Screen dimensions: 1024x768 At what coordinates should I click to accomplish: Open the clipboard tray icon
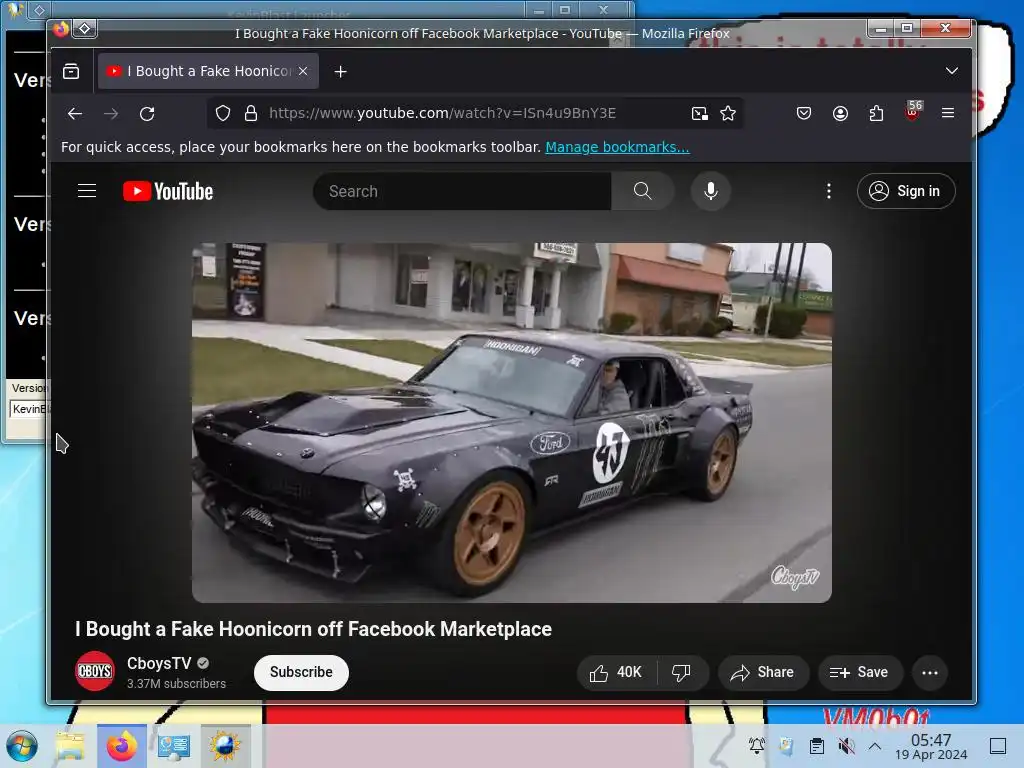tap(816, 746)
